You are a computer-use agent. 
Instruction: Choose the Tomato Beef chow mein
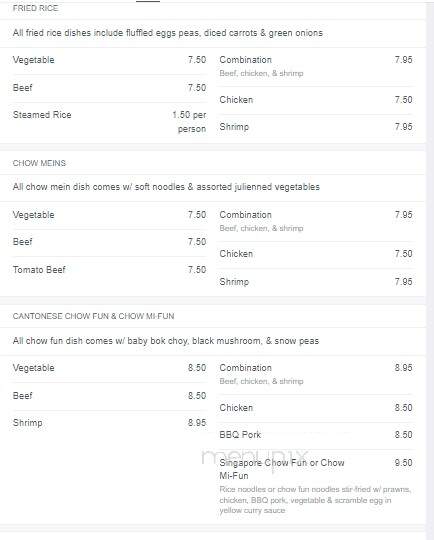[109, 270]
